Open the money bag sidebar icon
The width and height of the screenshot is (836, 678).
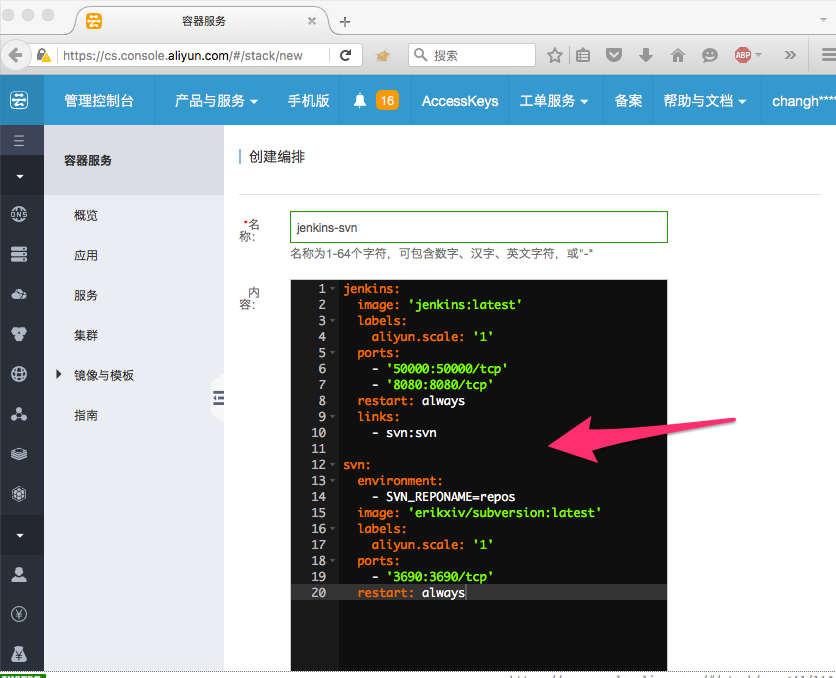(19, 653)
